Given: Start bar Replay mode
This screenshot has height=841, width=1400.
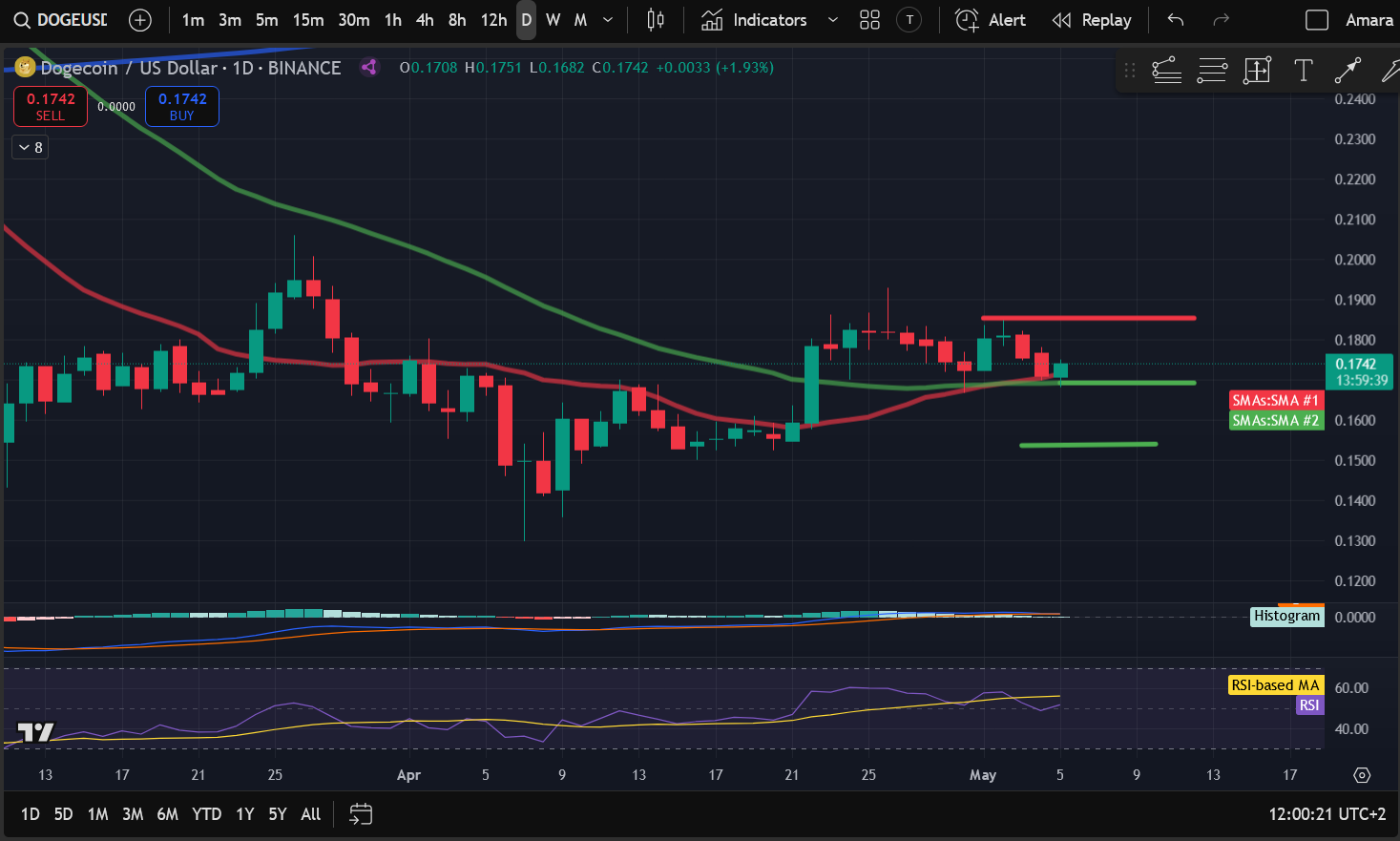Looking at the screenshot, I should (1092, 20).
